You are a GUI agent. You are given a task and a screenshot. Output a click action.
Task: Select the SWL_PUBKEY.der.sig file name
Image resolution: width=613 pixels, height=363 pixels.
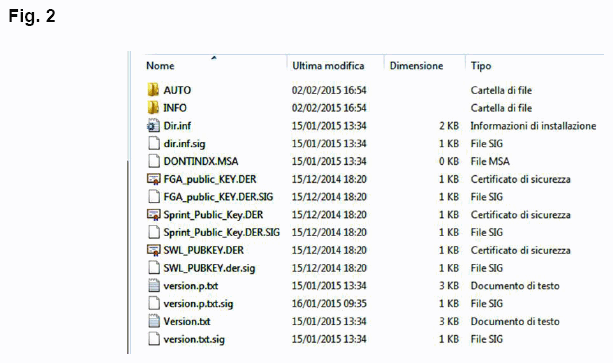[x=209, y=268]
